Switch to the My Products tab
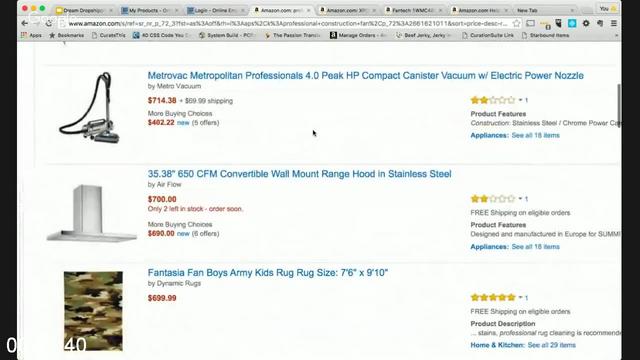The height and width of the screenshot is (360, 640). click(x=149, y=10)
